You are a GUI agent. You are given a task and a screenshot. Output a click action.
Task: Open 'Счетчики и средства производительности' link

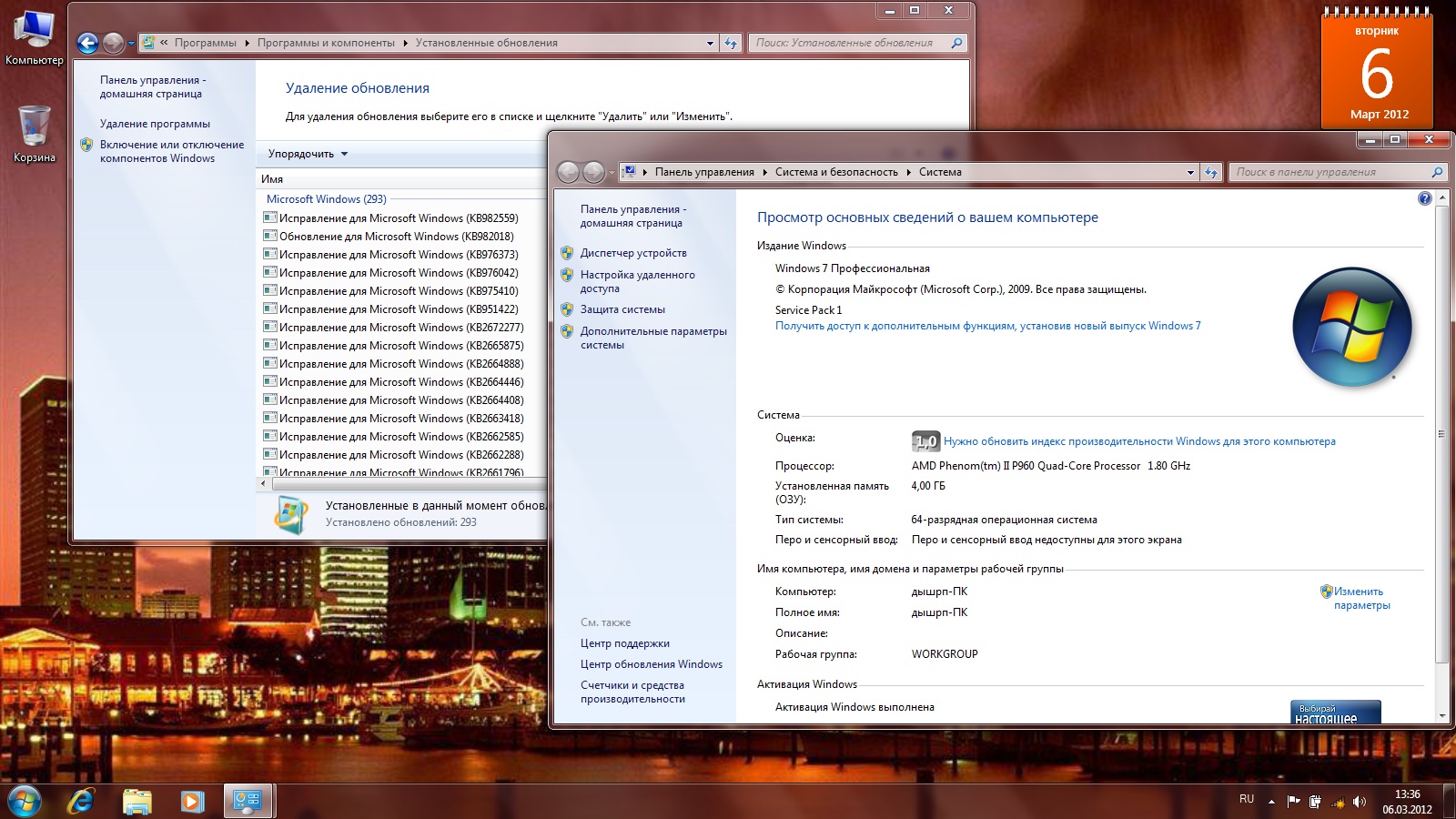[x=632, y=692]
